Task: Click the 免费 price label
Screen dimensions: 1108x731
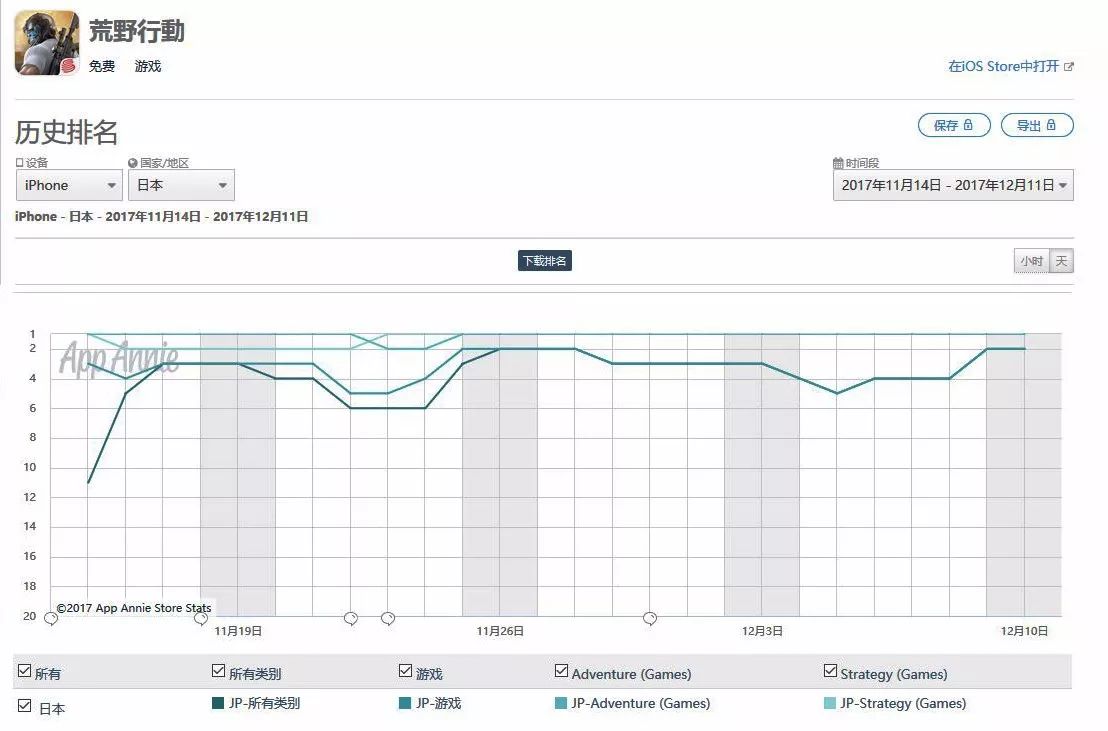Action: click(x=102, y=66)
